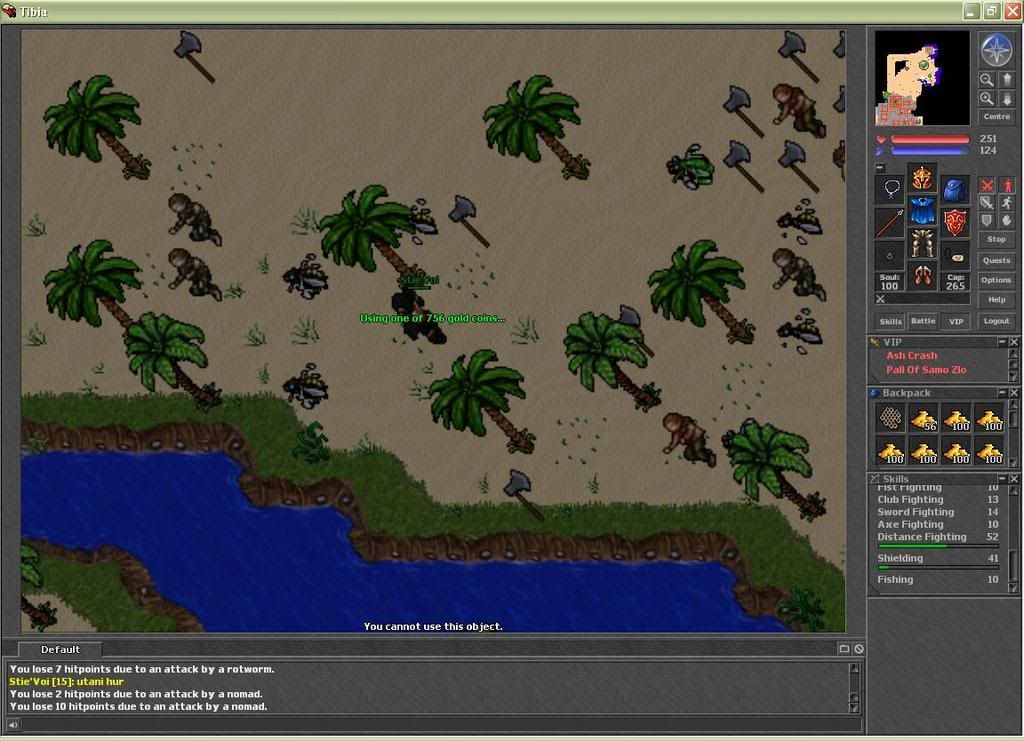
Task: Click the Fishing skill row
Action: click(938, 580)
